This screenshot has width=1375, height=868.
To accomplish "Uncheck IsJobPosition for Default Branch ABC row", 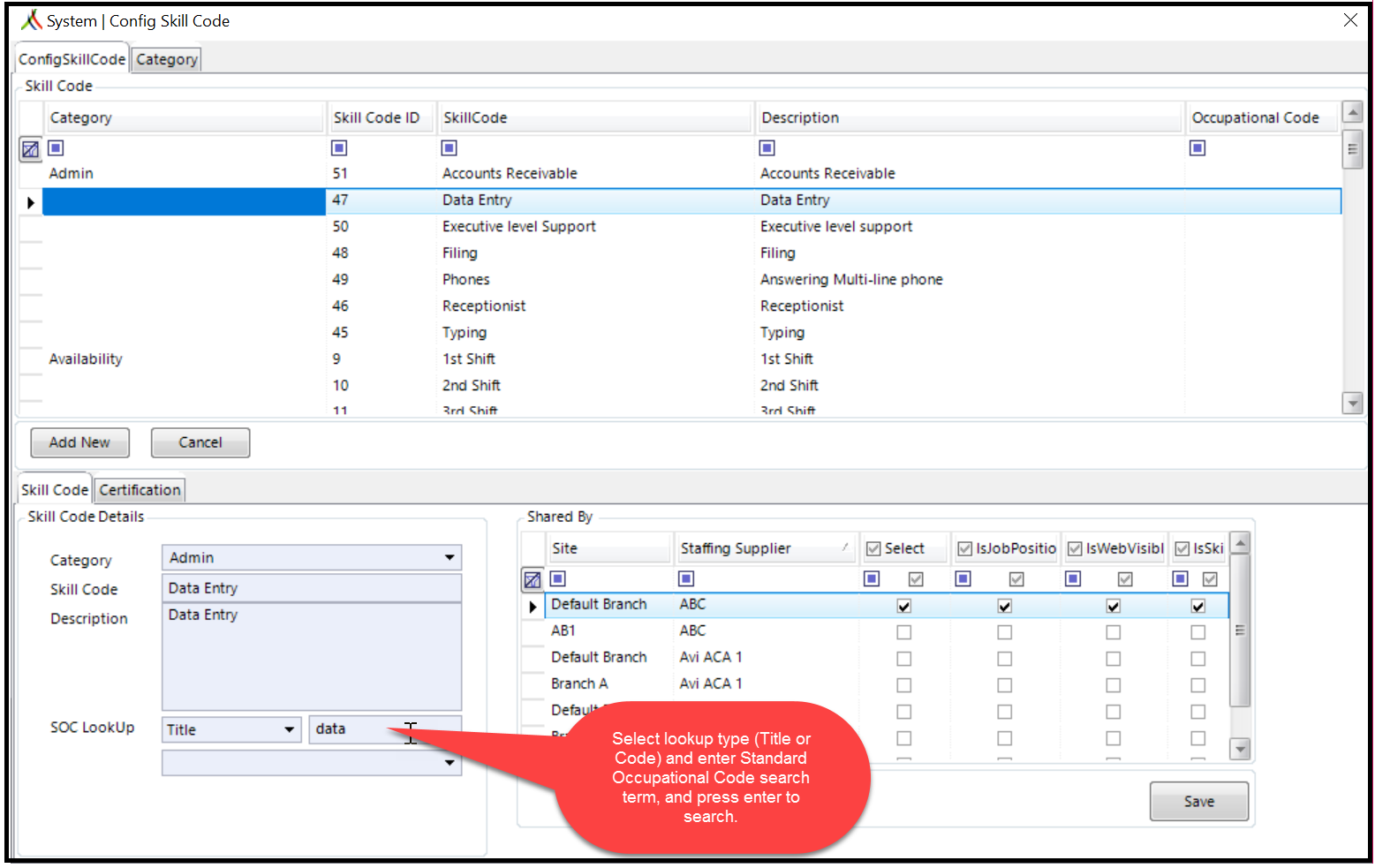I will click(x=1004, y=606).
